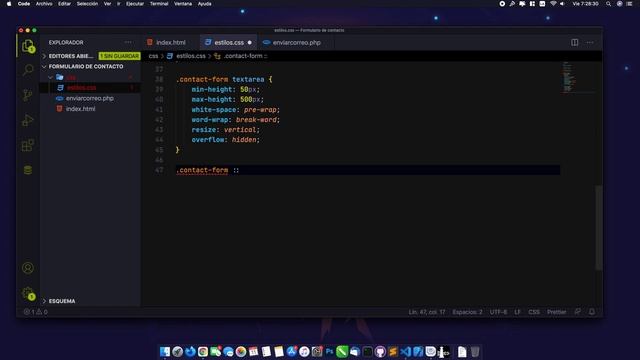Switch to the estilos.css tab

pos(229,42)
